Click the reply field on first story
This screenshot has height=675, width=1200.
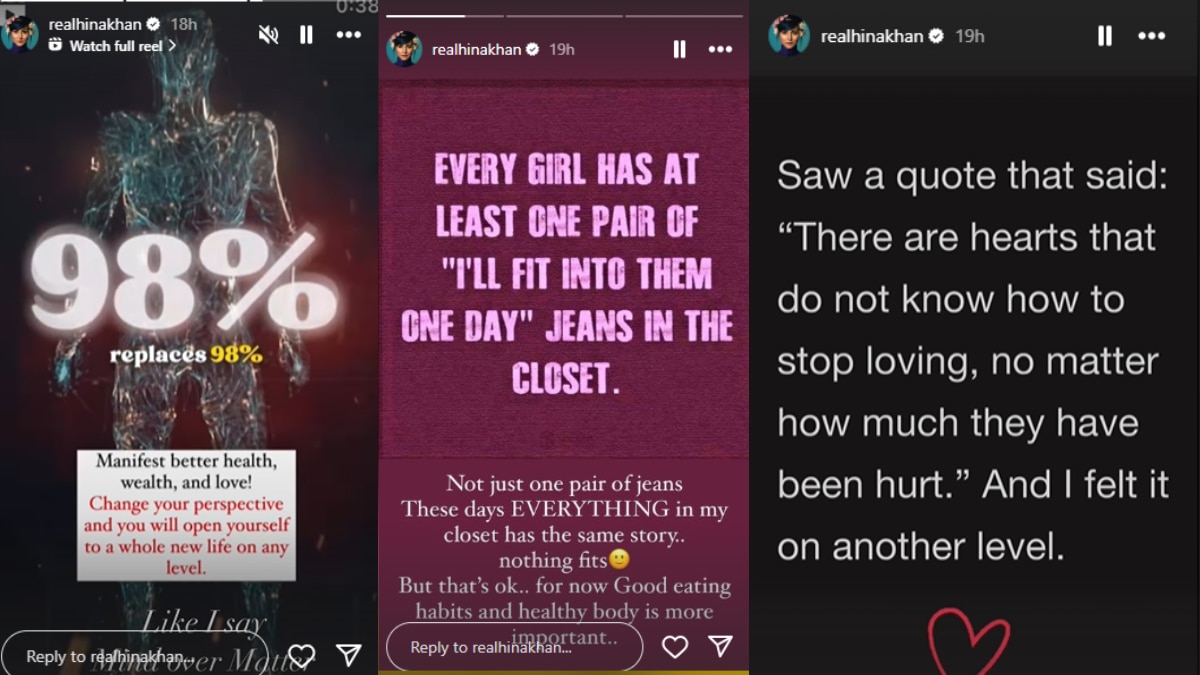(x=135, y=656)
